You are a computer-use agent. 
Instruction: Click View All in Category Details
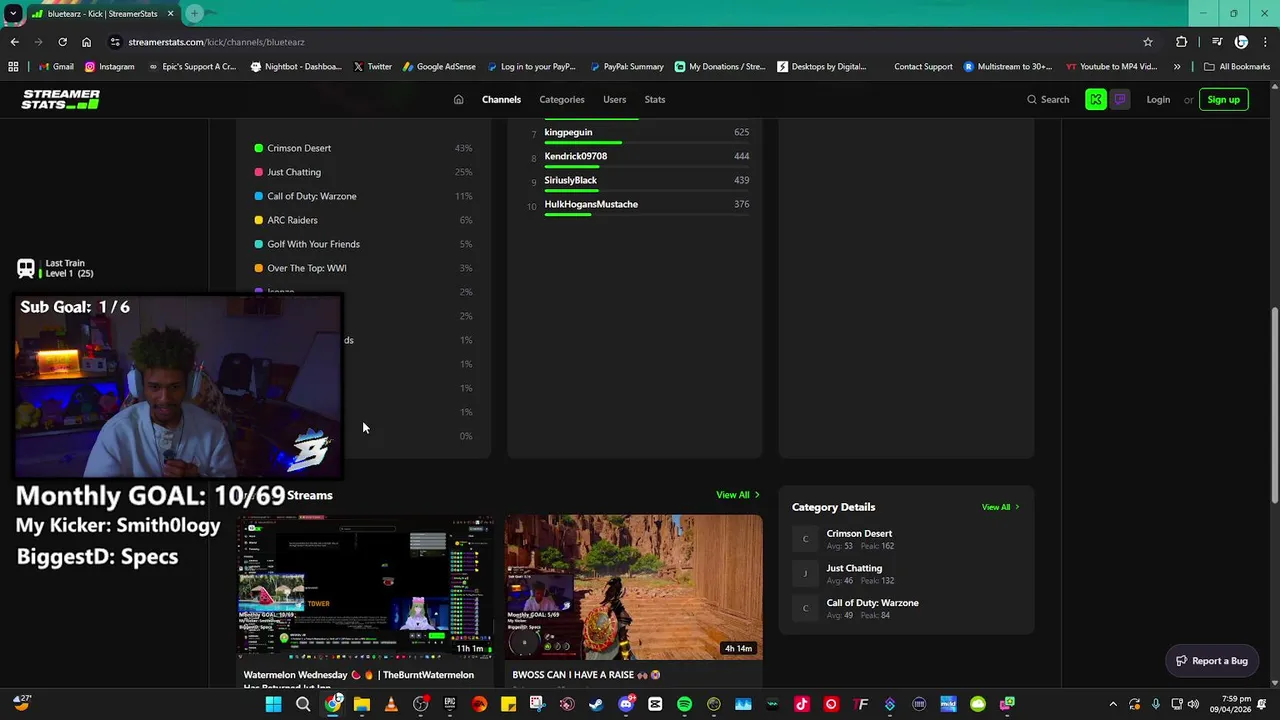1000,507
